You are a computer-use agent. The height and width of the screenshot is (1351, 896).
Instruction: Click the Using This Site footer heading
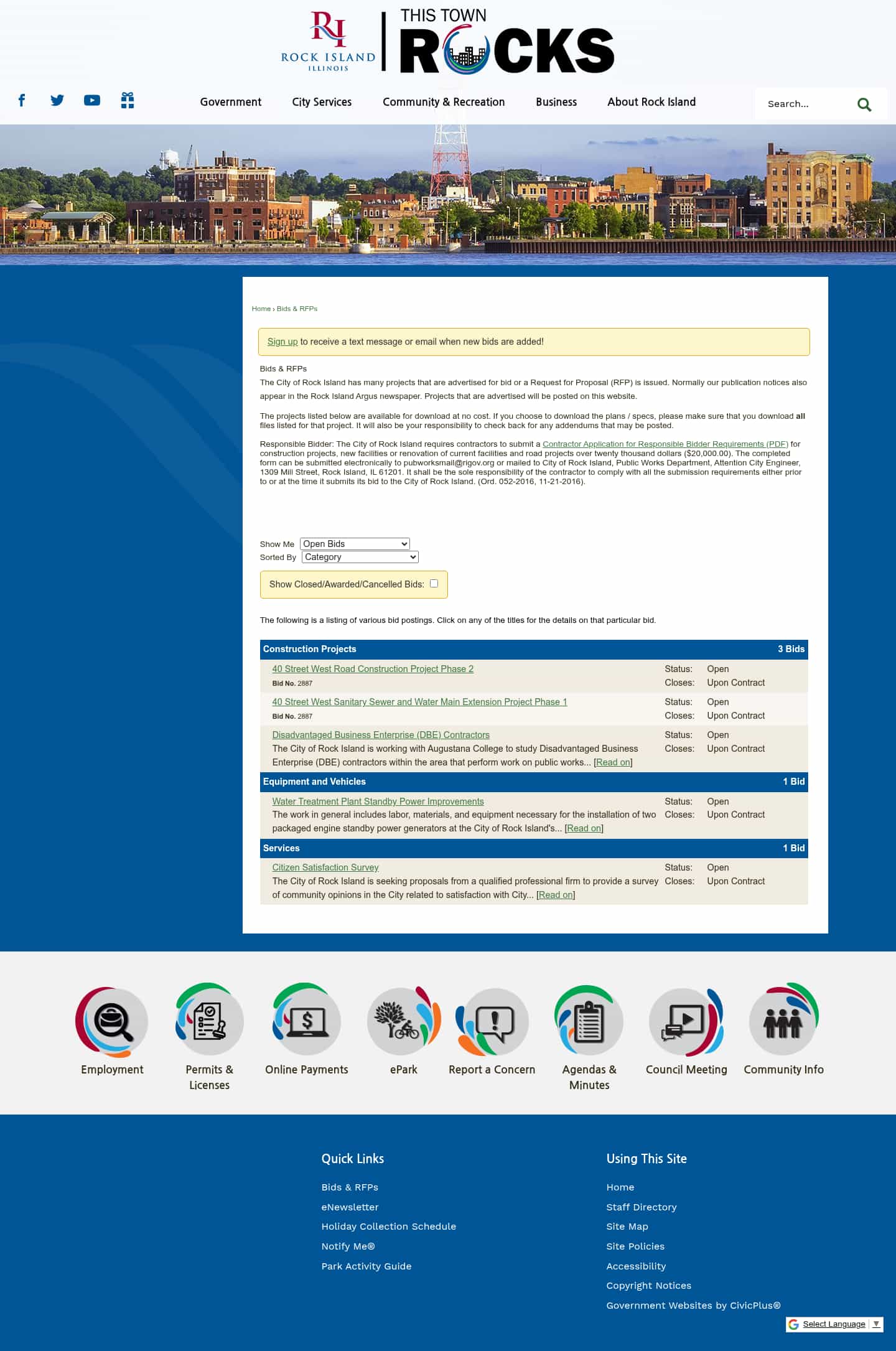[x=646, y=1159]
